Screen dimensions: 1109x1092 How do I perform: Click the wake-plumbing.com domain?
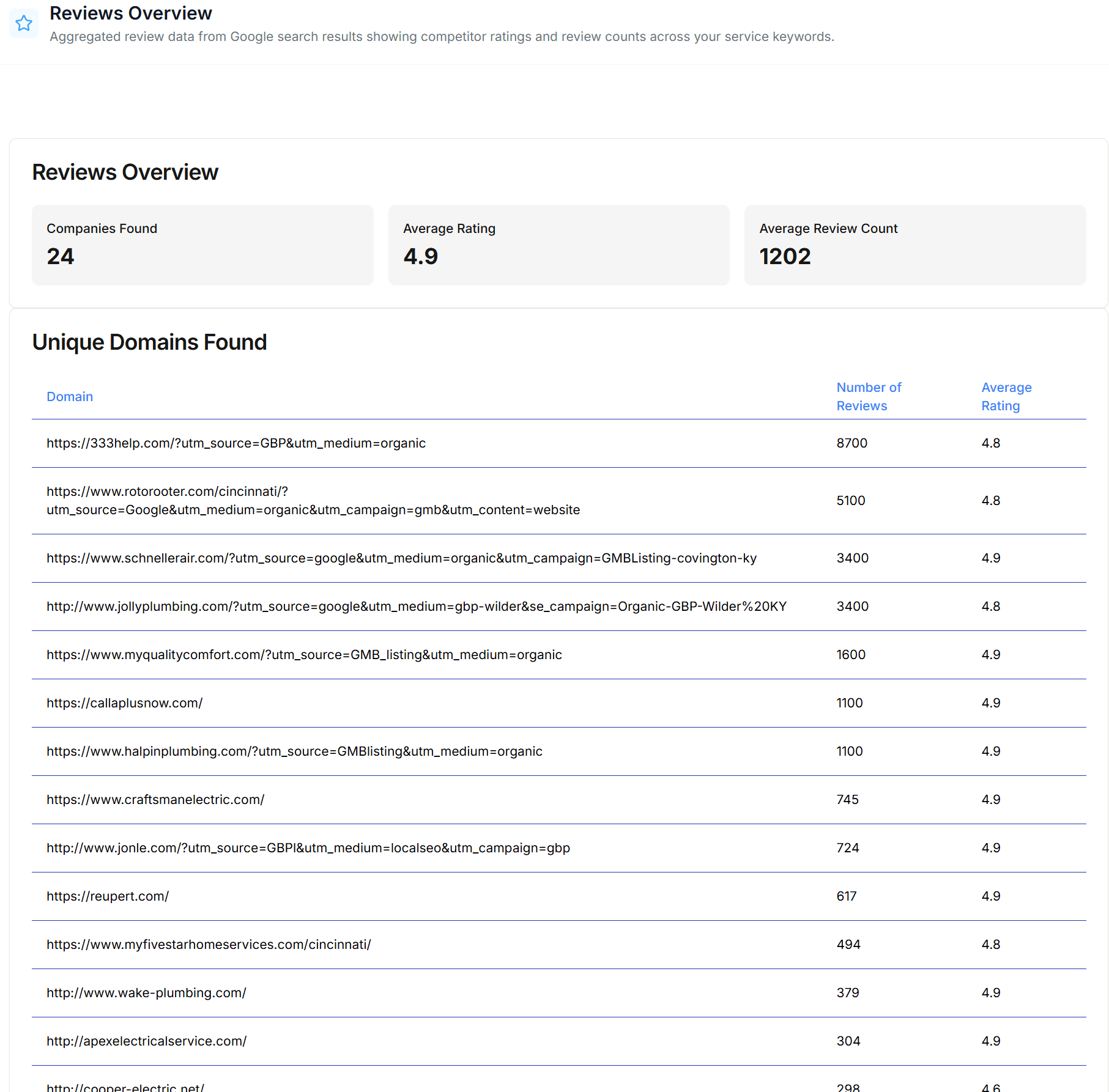pos(146,993)
